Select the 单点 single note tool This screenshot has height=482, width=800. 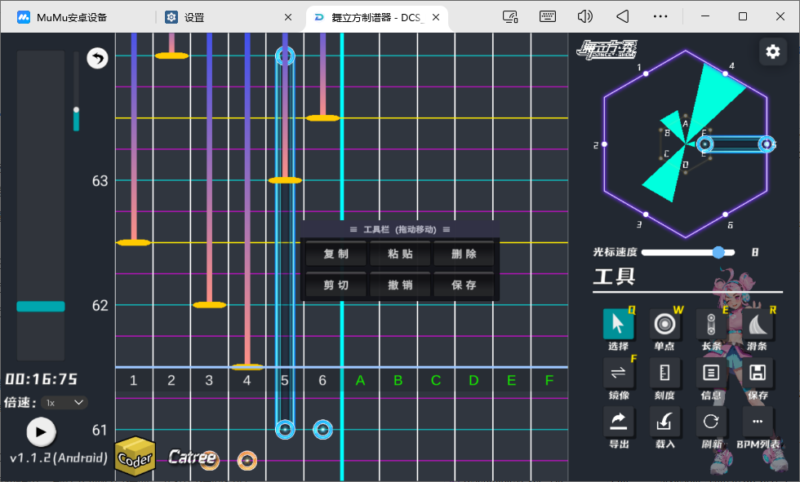(664, 324)
